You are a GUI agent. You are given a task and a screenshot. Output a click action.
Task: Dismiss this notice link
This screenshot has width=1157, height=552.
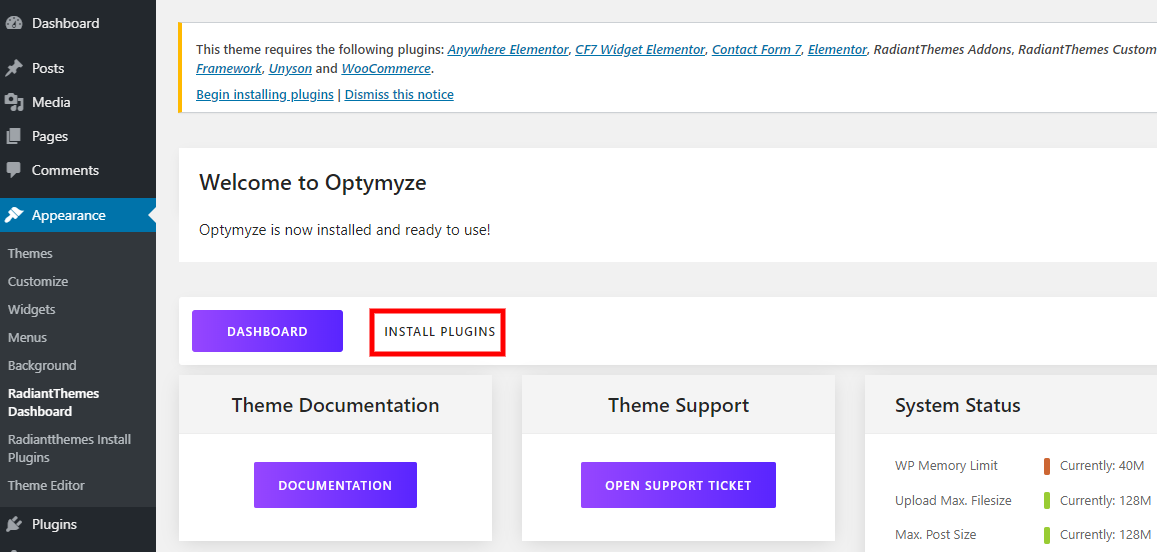399,94
